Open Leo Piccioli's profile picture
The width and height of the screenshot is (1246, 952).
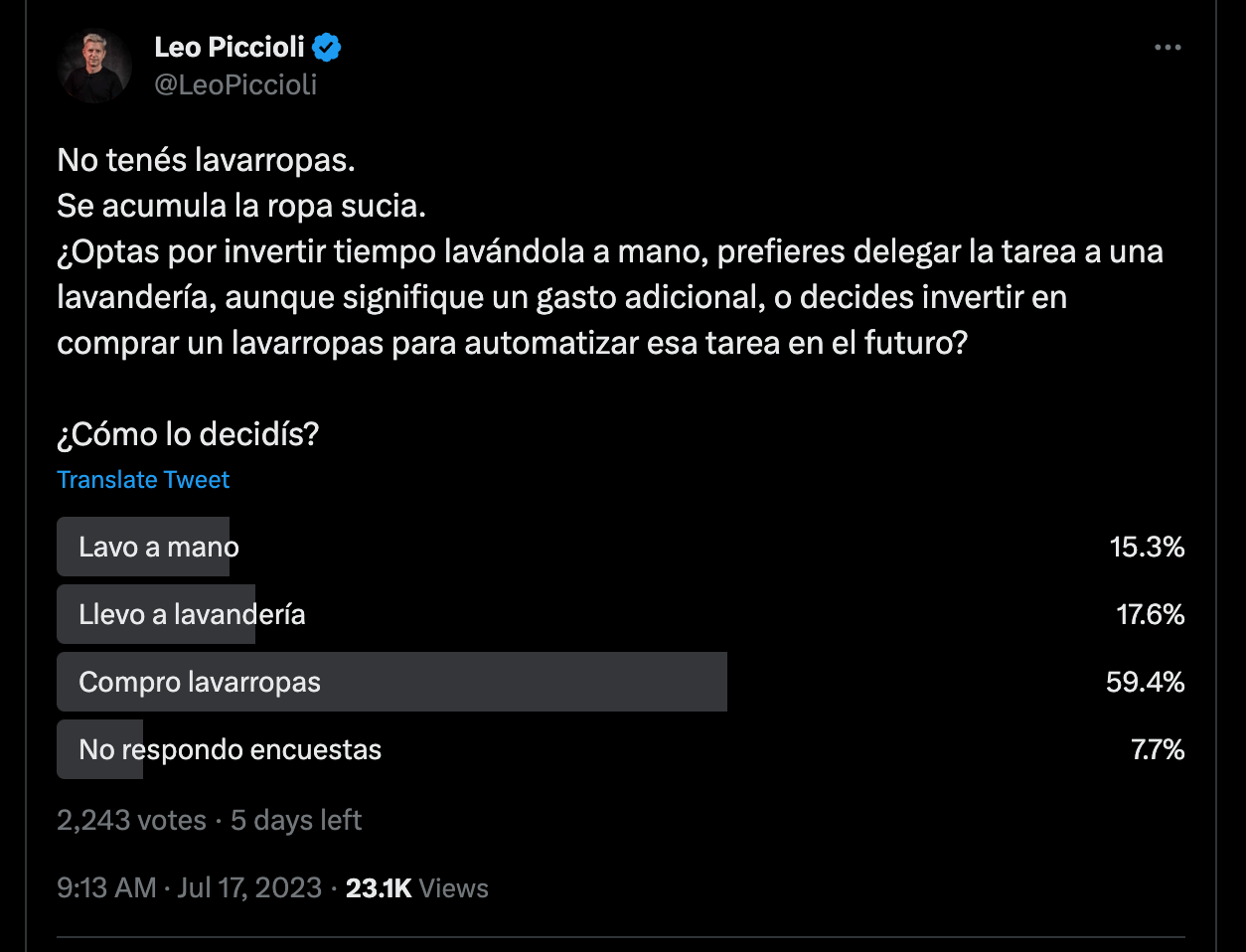point(94,66)
